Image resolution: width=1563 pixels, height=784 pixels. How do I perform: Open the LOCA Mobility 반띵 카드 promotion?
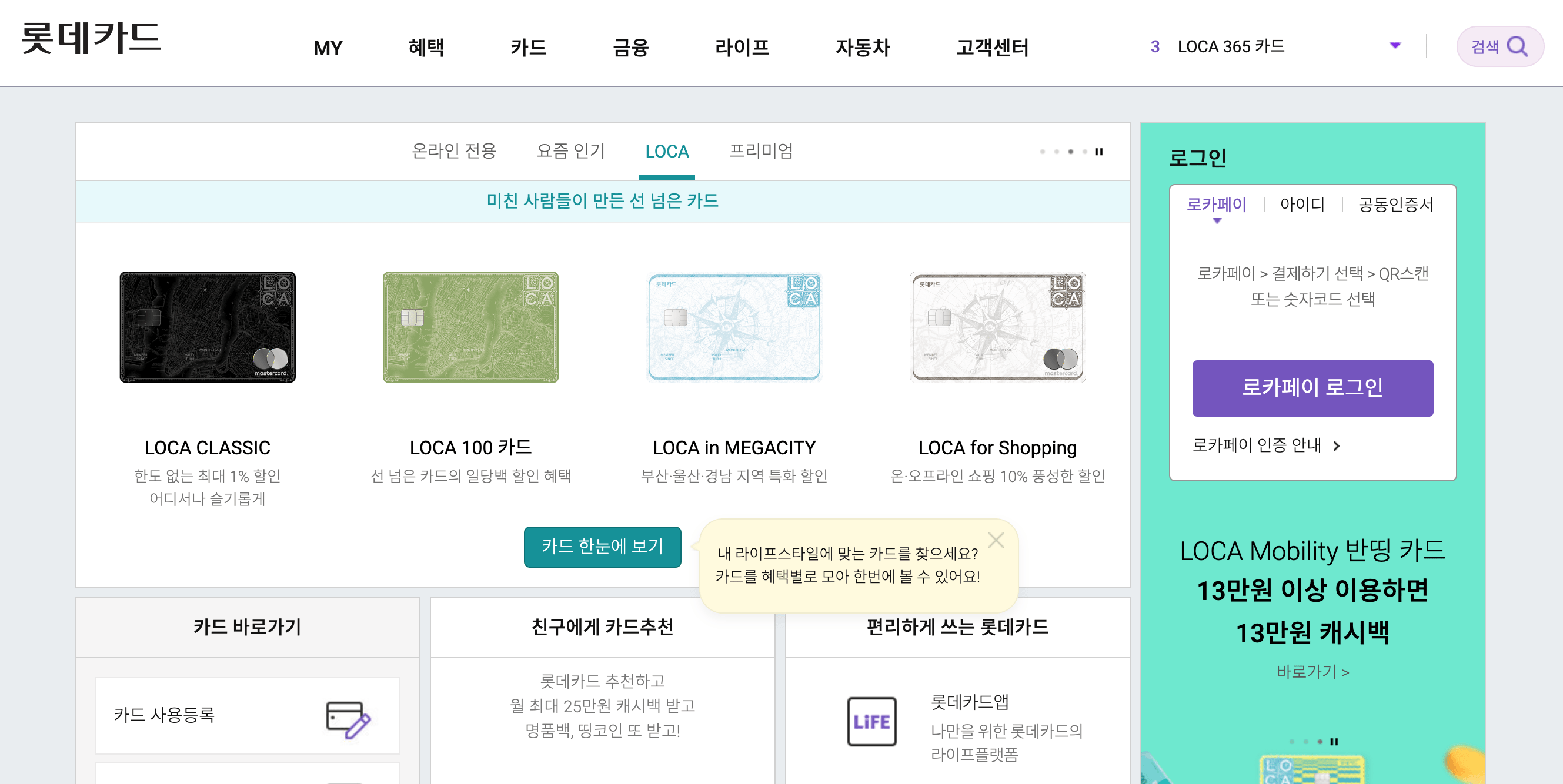tap(1312, 591)
